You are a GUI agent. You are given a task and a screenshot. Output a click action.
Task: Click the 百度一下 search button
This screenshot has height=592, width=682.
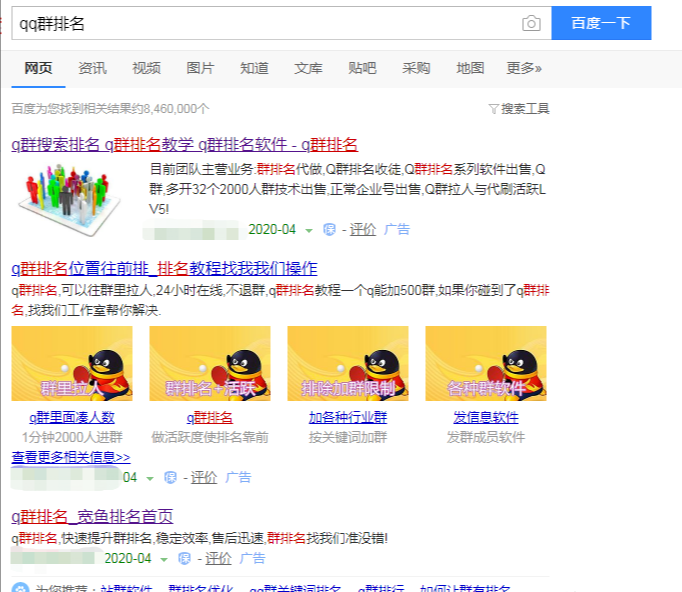pyautogui.click(x=601, y=23)
